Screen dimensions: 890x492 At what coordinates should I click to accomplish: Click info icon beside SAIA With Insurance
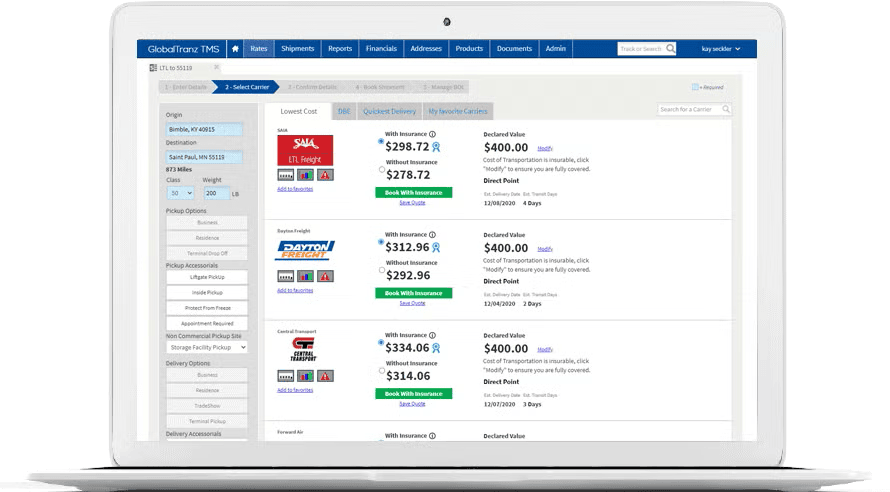tap(433, 134)
